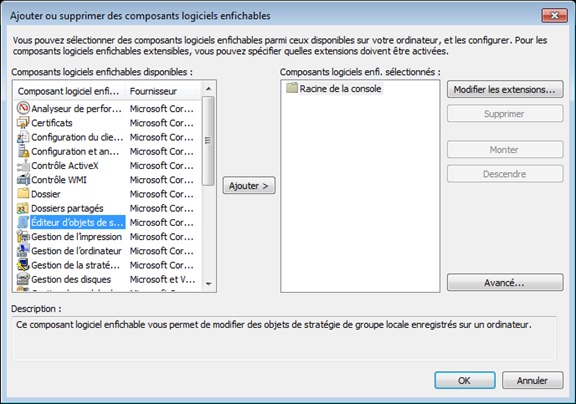Image resolution: width=576 pixels, height=404 pixels.
Task: Select the Certificats row text
Action: tap(52, 123)
